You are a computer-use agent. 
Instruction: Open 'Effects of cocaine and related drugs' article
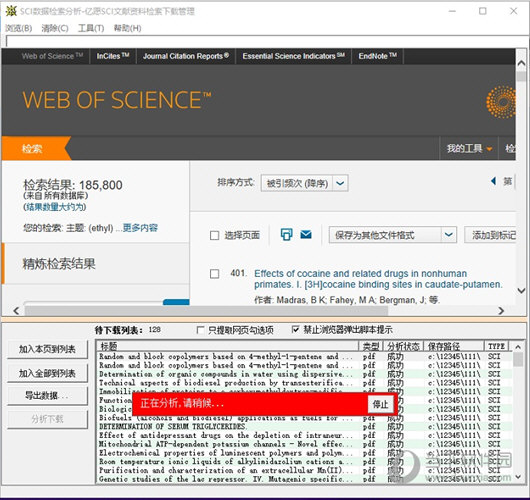click(x=378, y=279)
